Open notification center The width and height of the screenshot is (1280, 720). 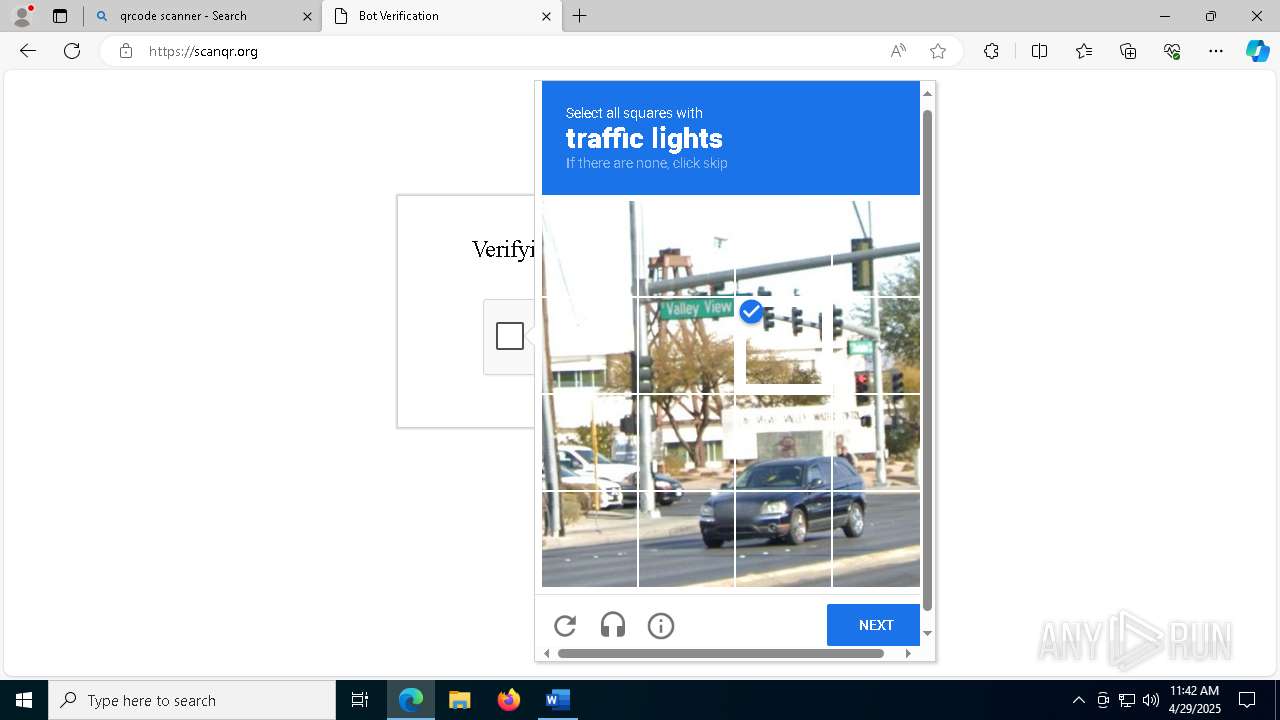(x=1247, y=700)
